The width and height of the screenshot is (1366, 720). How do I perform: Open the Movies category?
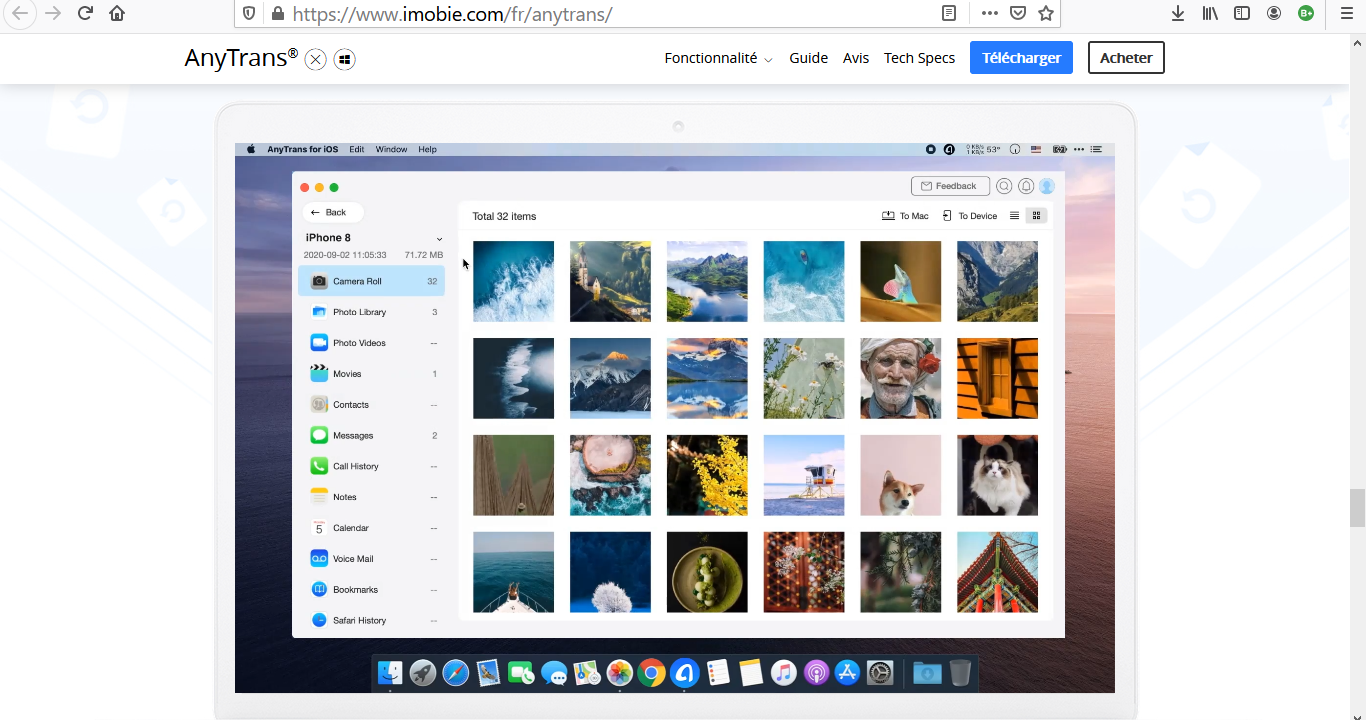pyautogui.click(x=371, y=374)
